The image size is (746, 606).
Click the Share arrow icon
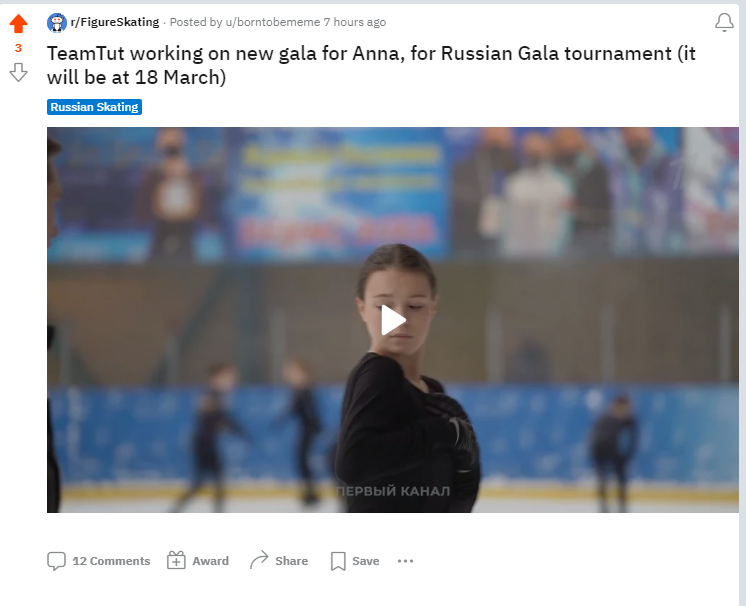[259, 560]
